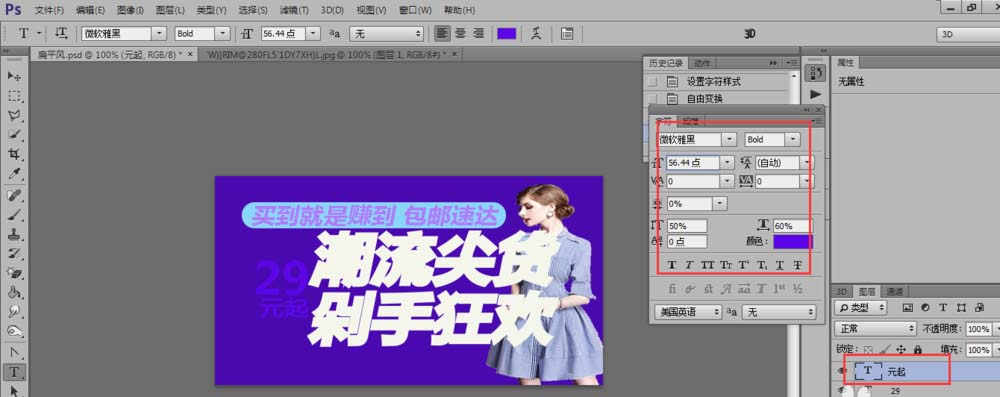Viewport: 1000px width, 397px height.
Task: Switch to the 动作 panel tab
Action: click(x=702, y=63)
